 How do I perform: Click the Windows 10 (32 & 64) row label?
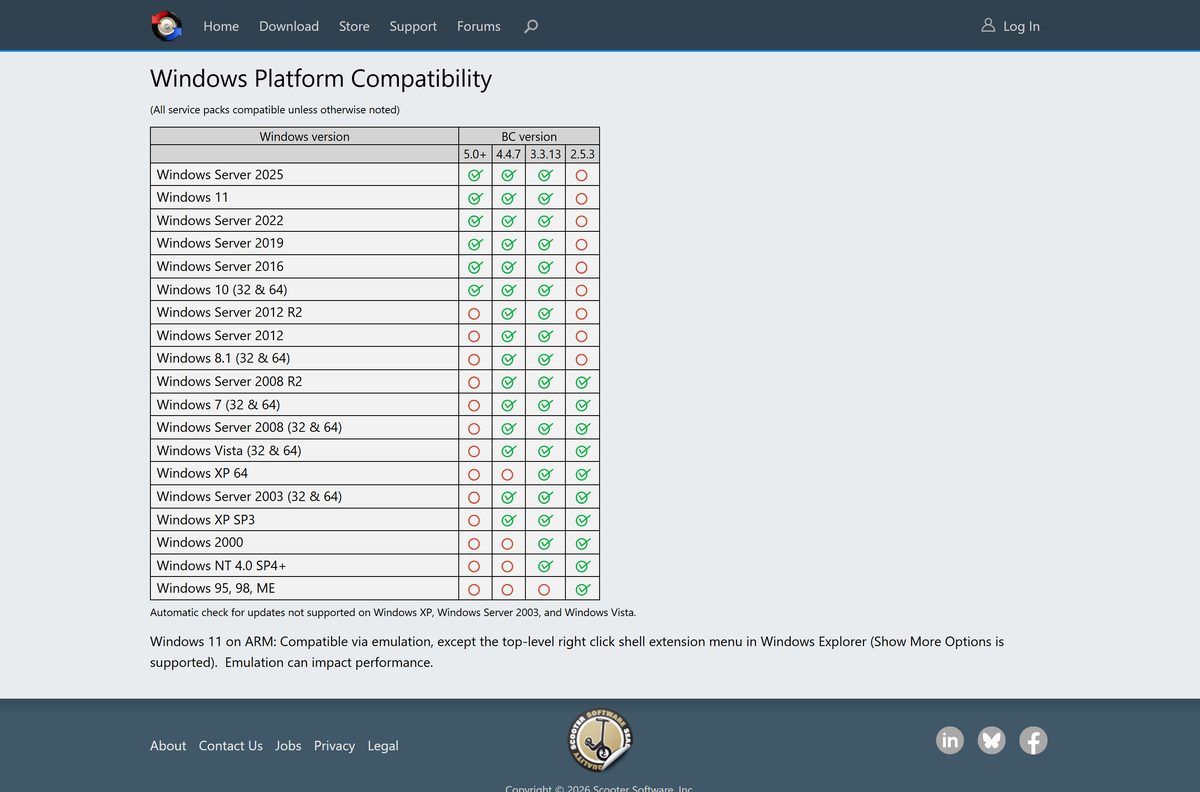coord(222,290)
